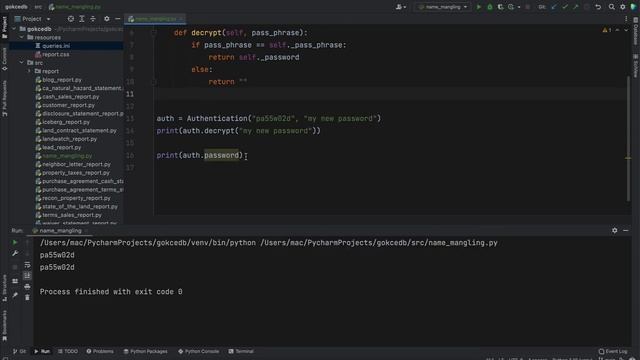Click Expand All in the Project panel header

(82, 19)
